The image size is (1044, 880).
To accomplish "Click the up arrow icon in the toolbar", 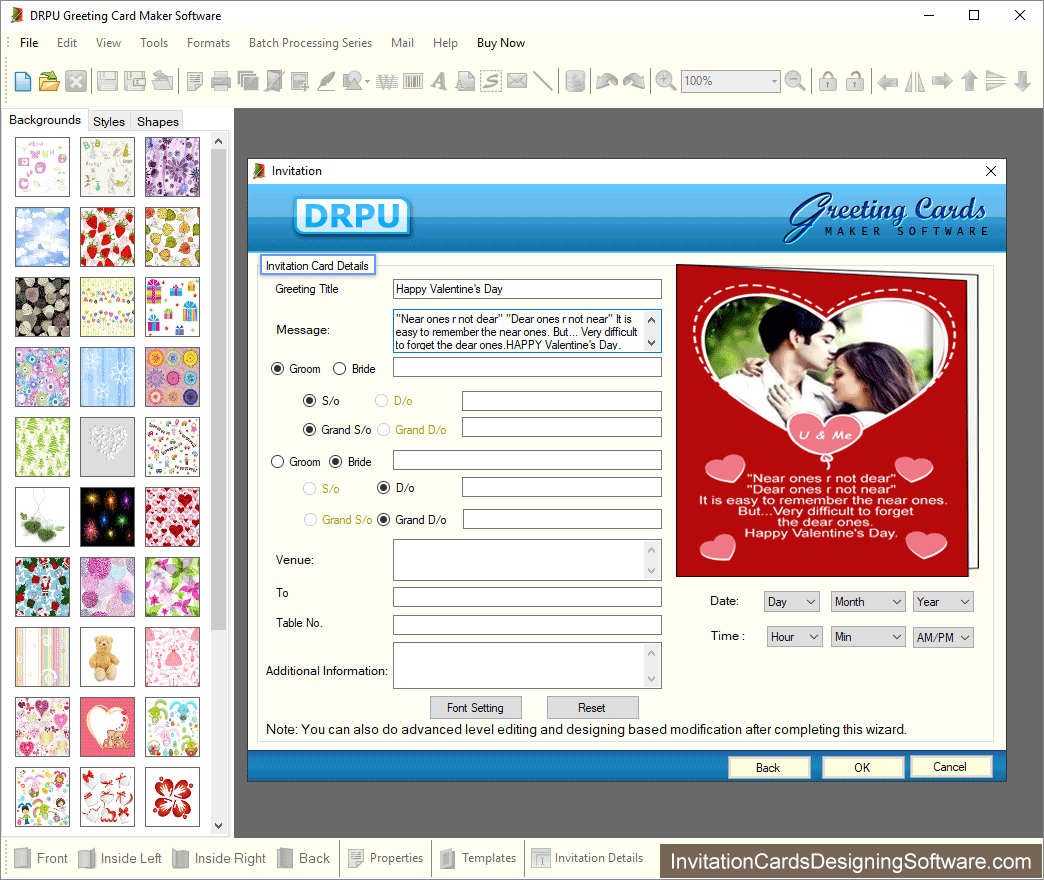I will click(969, 81).
